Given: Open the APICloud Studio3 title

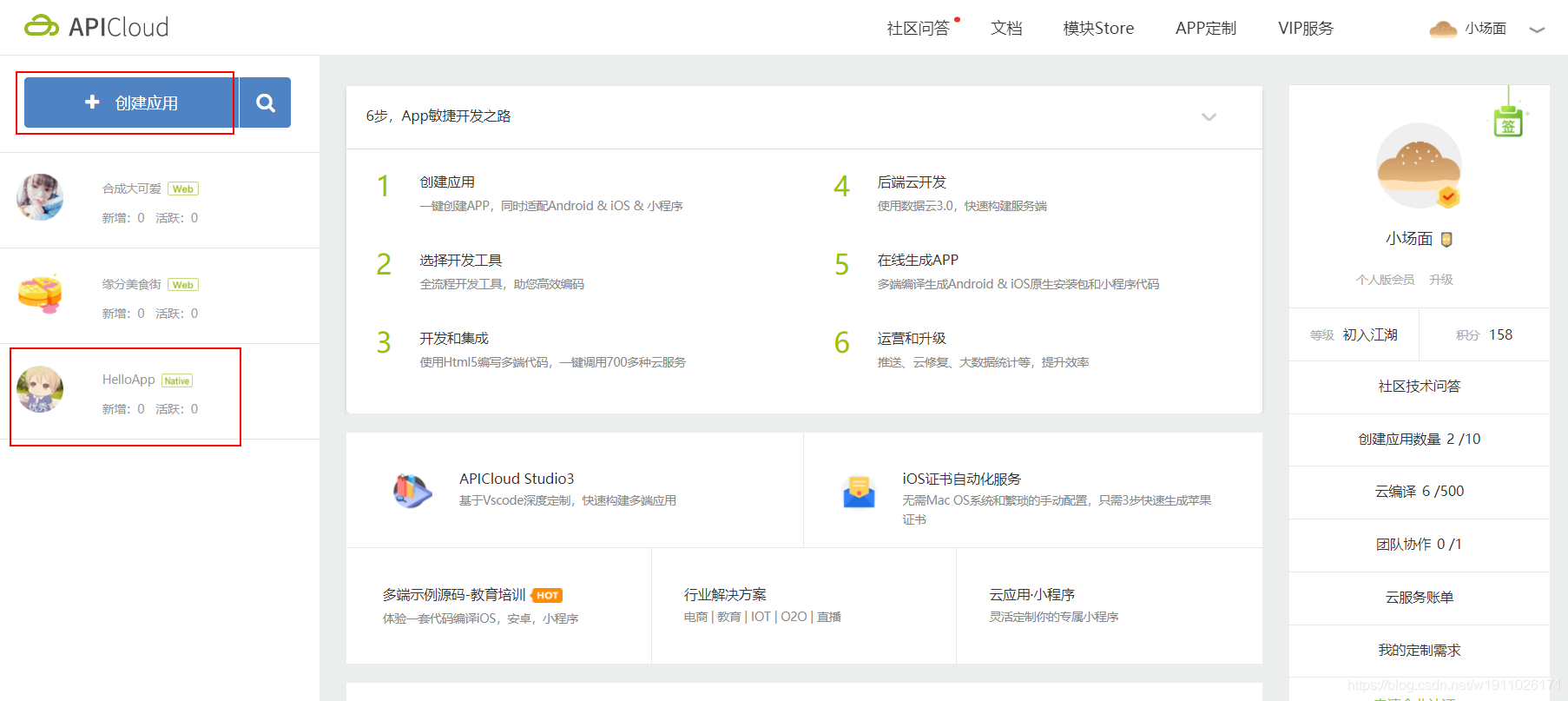Looking at the screenshot, I should pos(517,479).
